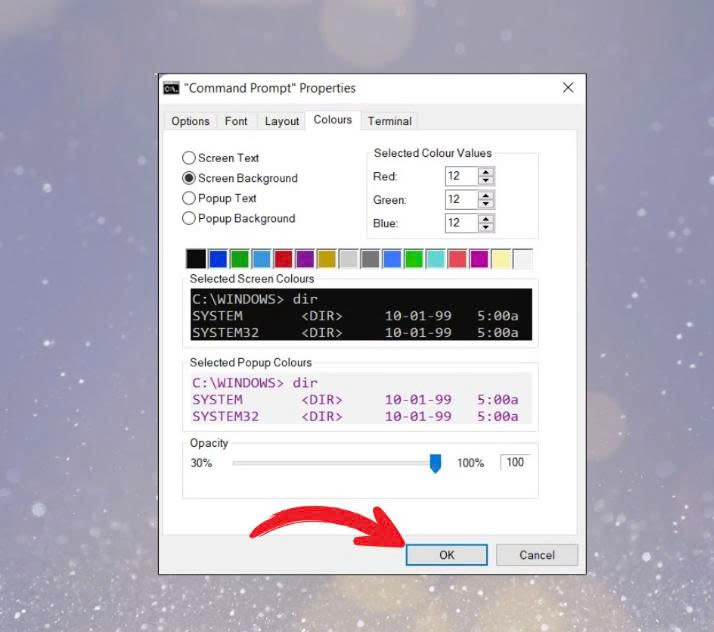Decrease the Red value with down arrow

(x=486, y=180)
